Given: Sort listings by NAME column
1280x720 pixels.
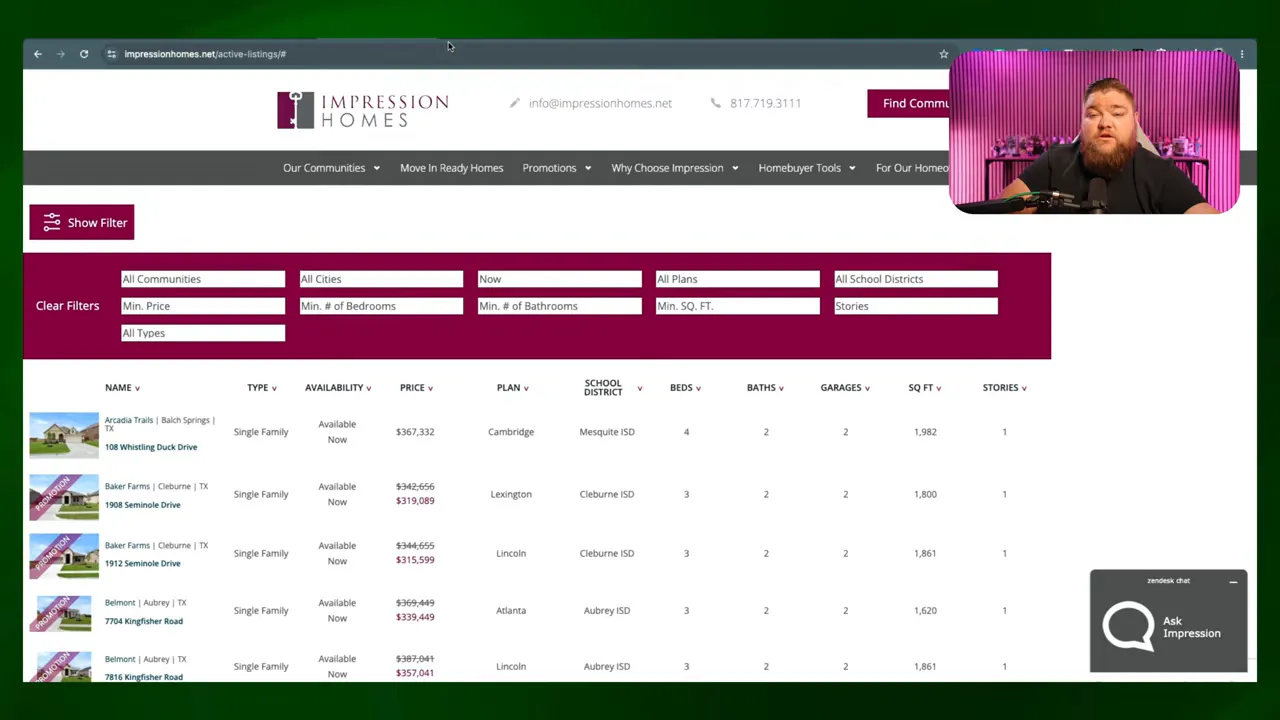Looking at the screenshot, I should click(x=122, y=388).
